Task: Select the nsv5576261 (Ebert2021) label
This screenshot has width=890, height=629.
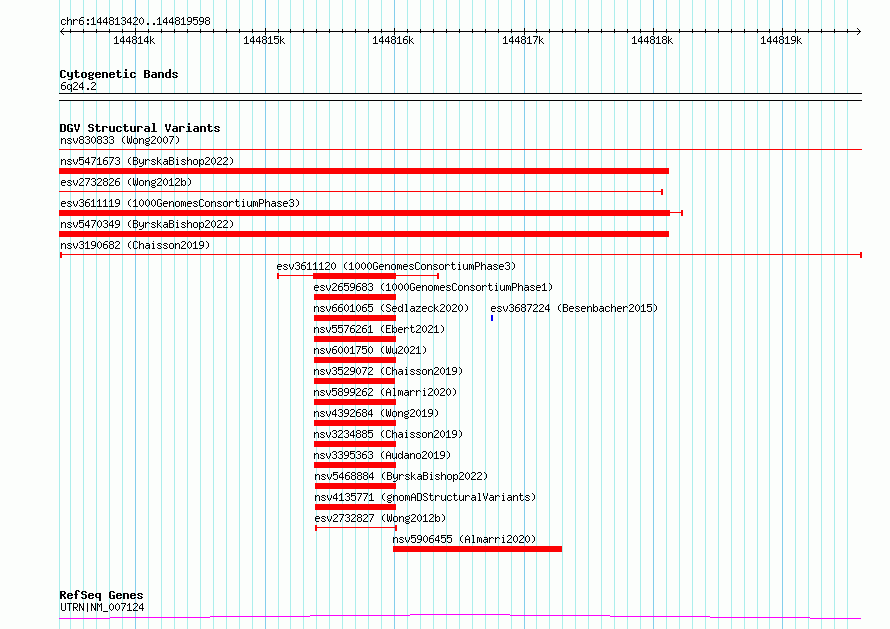Action: (x=379, y=329)
